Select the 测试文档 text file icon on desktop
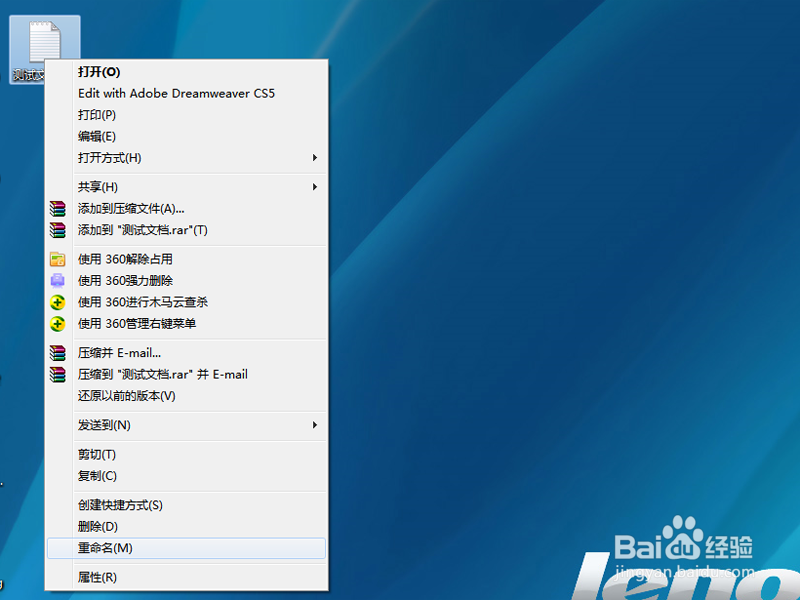 [44, 49]
